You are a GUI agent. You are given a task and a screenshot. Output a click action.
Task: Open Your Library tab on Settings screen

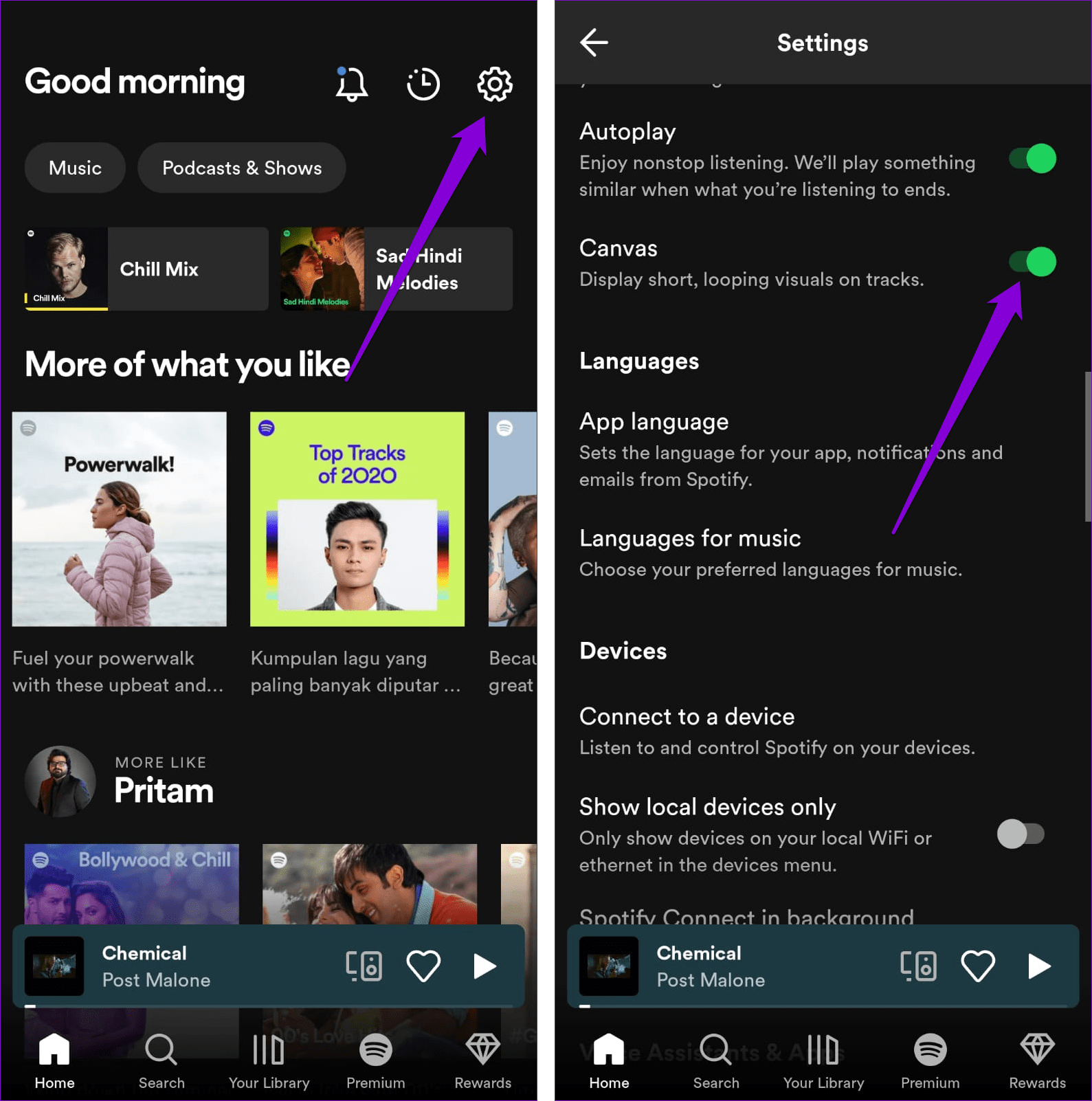click(823, 1062)
